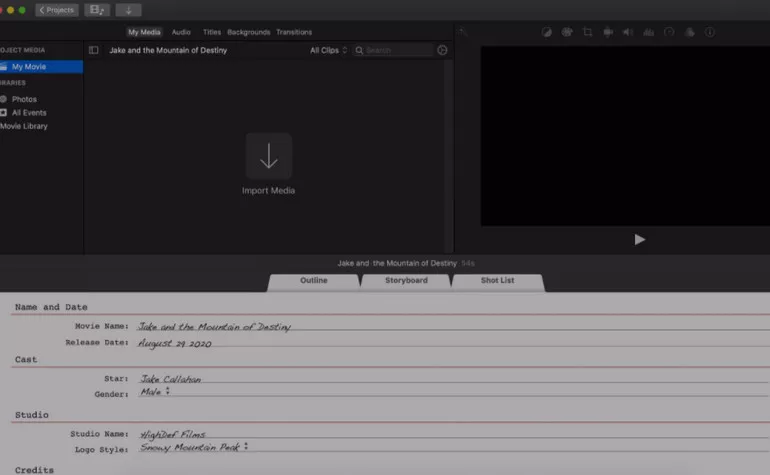Toggle the libraries sidebar icon
The image size is (770, 475).
(93, 50)
